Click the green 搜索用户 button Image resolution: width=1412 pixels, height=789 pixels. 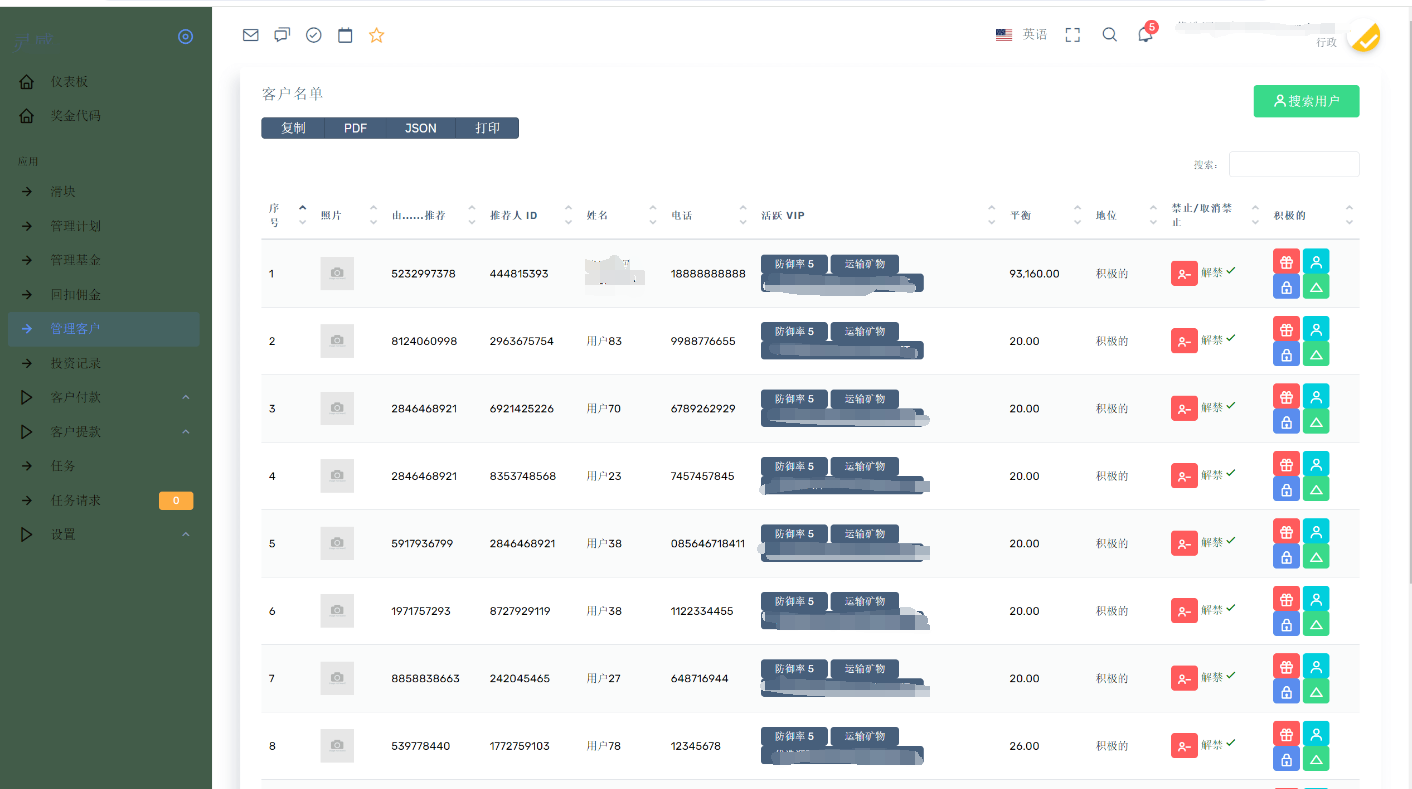tap(1306, 101)
